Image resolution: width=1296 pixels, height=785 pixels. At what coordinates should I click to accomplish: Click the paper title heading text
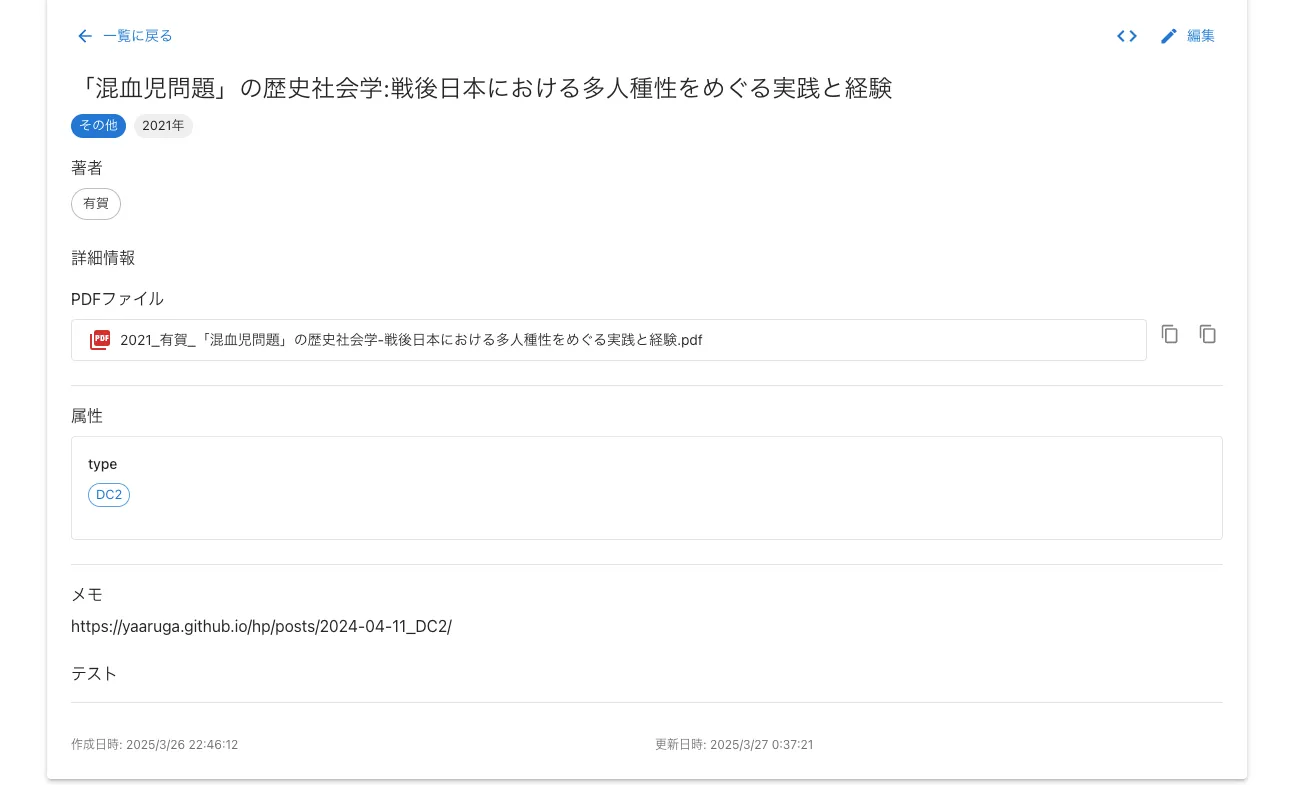(482, 88)
